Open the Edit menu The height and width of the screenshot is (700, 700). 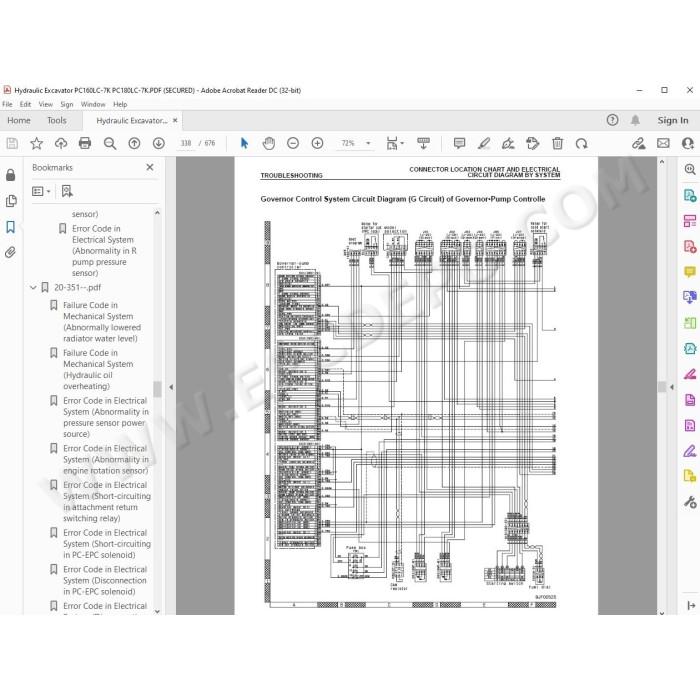coord(25,104)
